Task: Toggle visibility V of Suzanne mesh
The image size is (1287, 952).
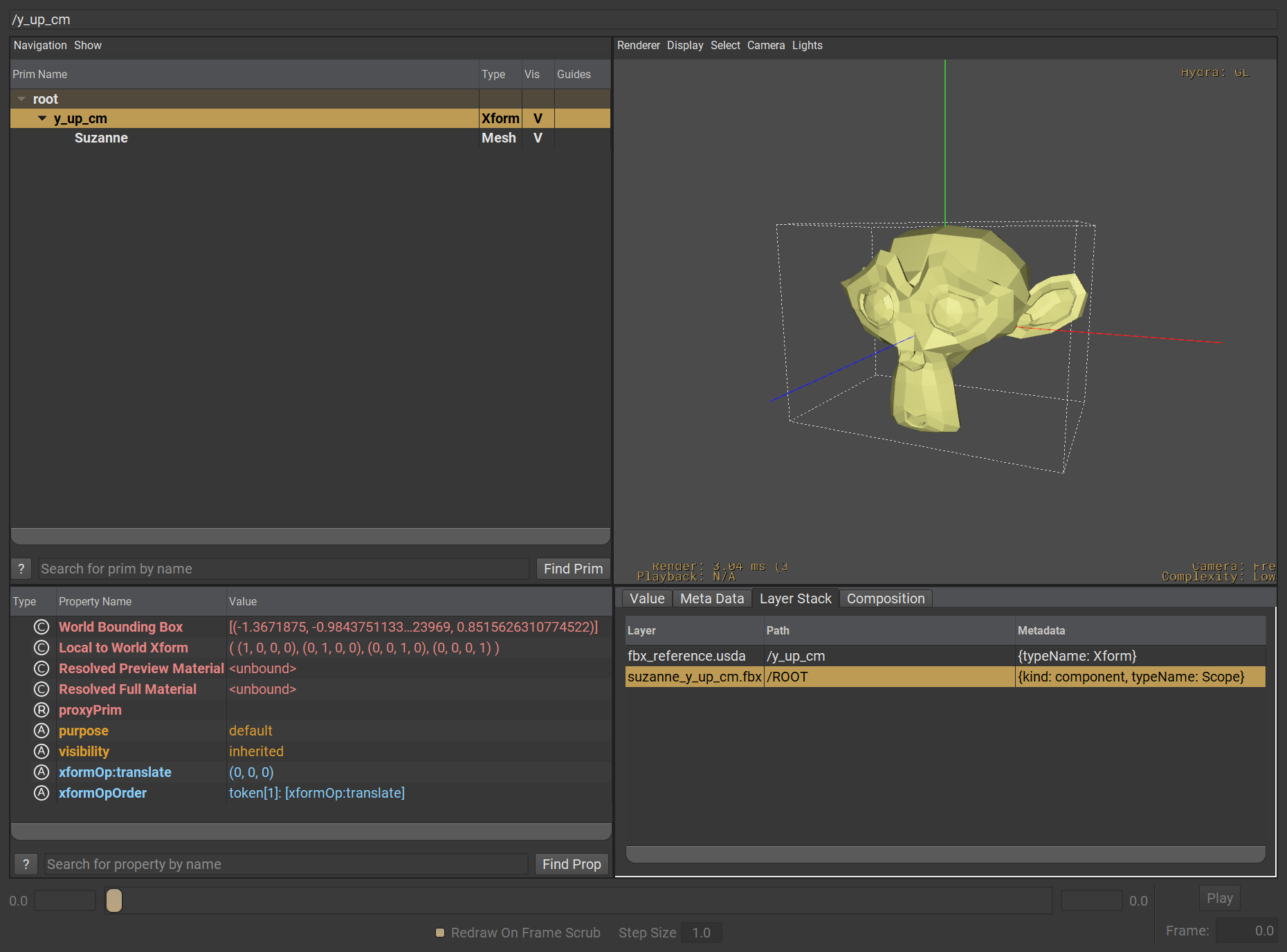Action: coord(538,138)
